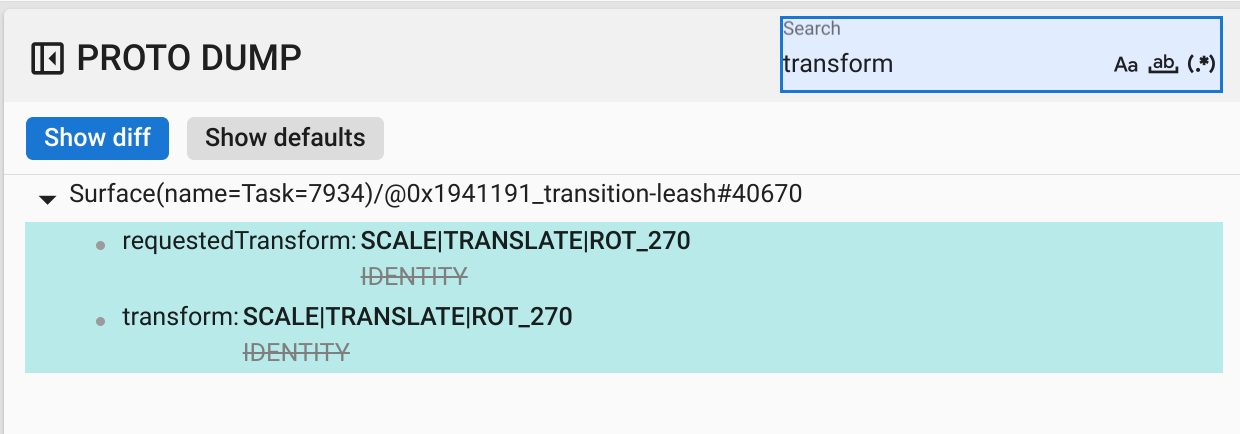Toggle the Aa match case icon

(x=1126, y=65)
